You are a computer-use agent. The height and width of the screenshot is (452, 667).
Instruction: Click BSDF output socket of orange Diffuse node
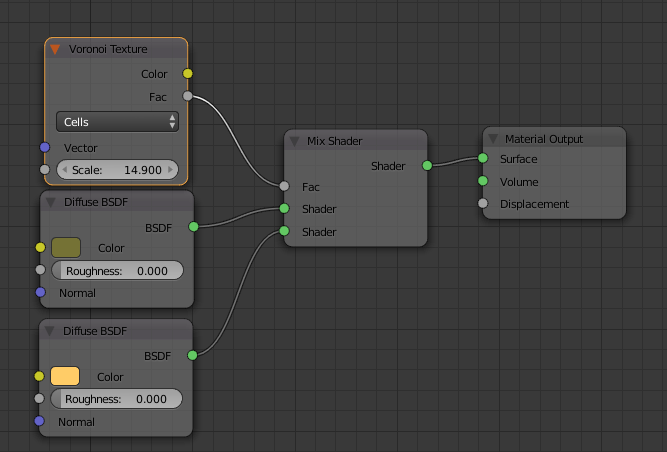192,355
